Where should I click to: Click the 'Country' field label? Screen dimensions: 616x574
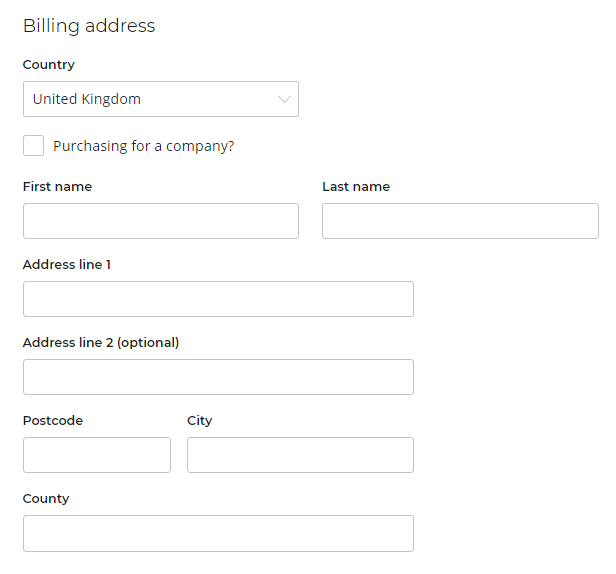[49, 65]
